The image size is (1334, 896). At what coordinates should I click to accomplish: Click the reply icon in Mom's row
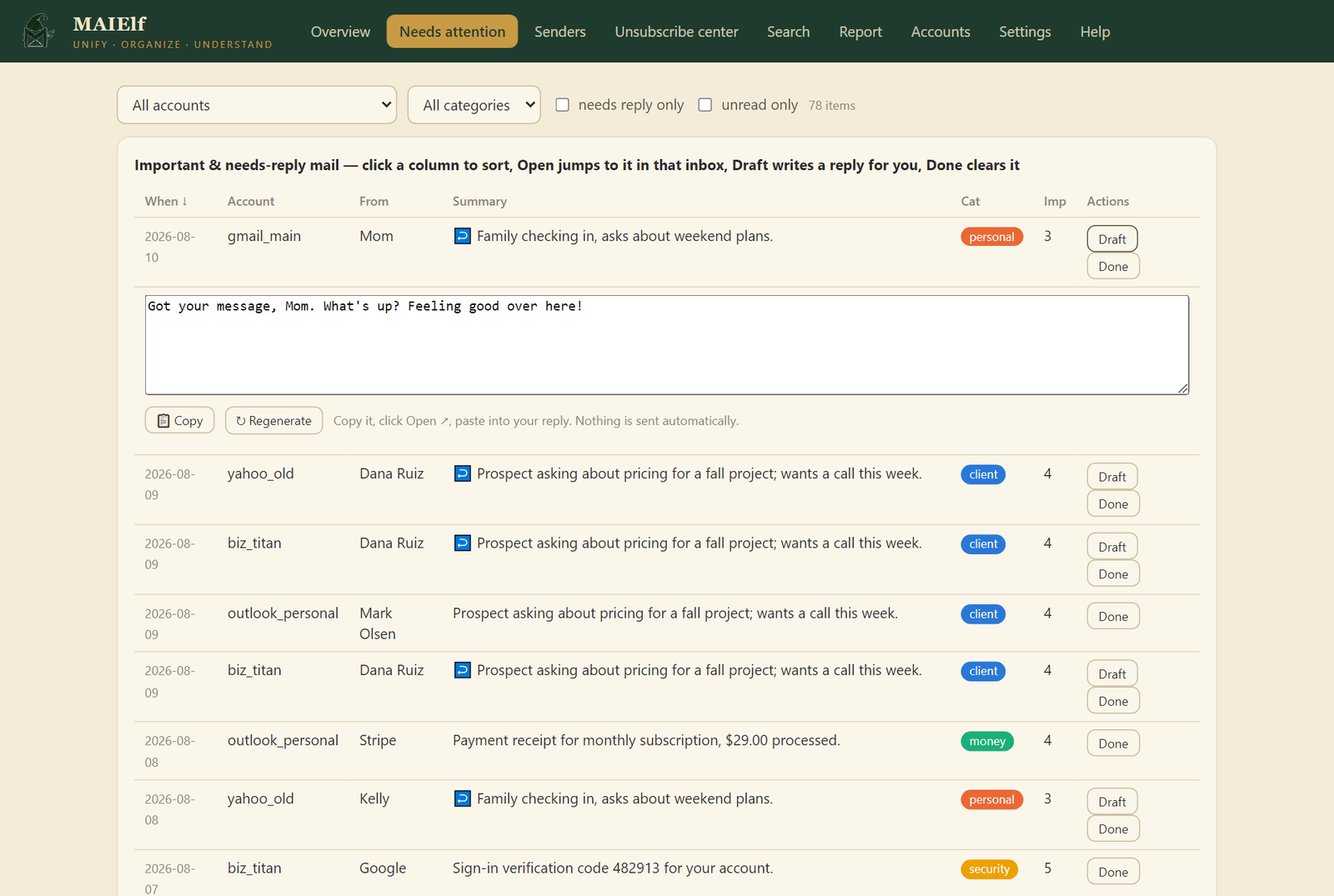(462, 236)
